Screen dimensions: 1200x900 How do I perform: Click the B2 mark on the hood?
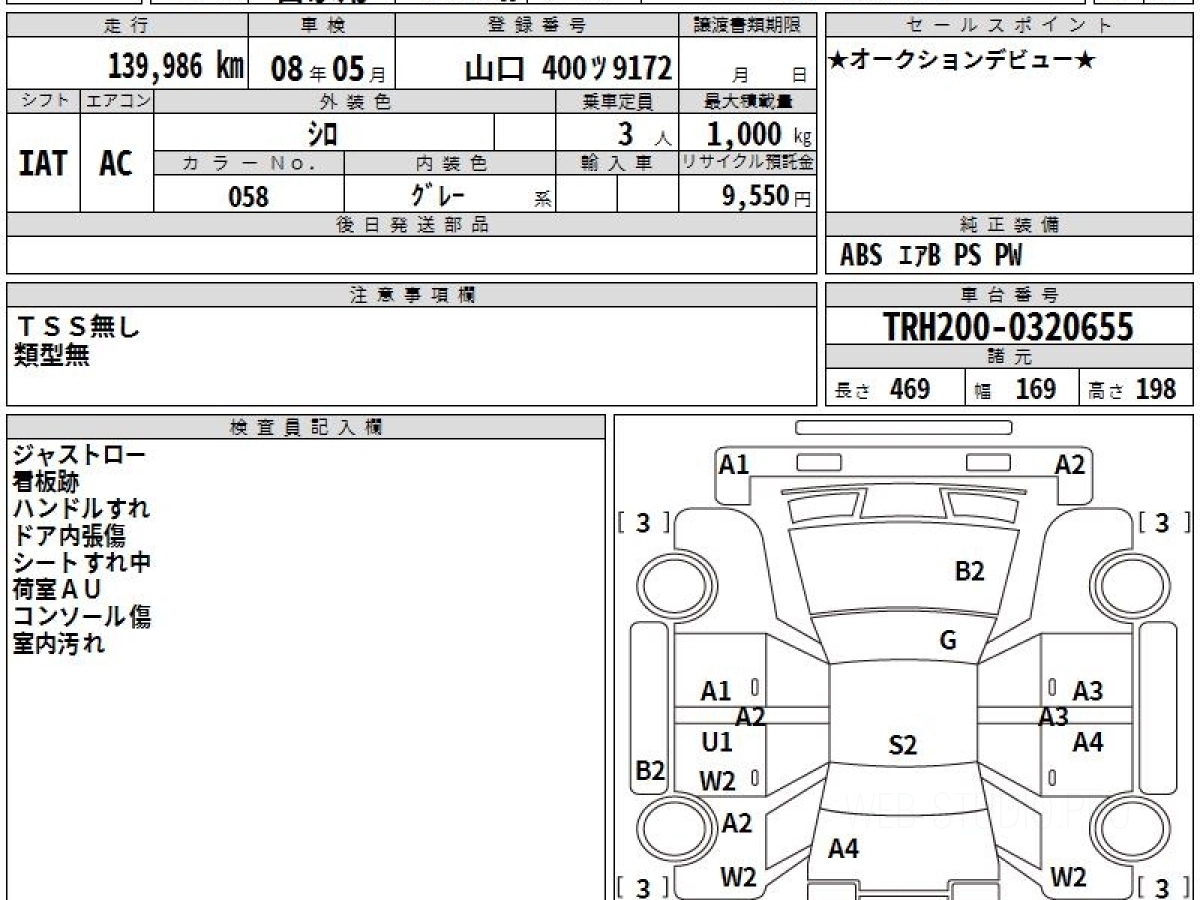tap(969, 571)
